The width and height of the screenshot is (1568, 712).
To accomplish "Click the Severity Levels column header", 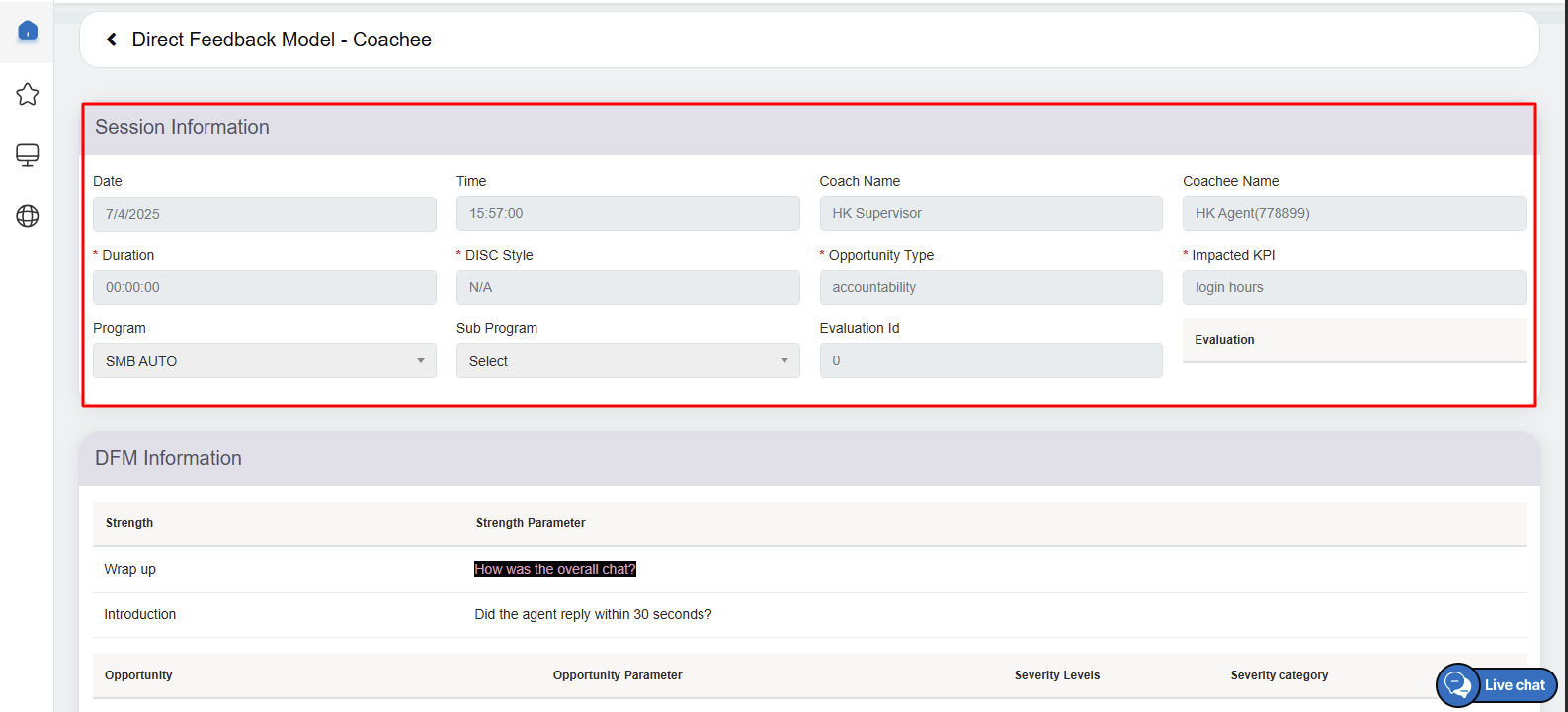I will (1056, 675).
